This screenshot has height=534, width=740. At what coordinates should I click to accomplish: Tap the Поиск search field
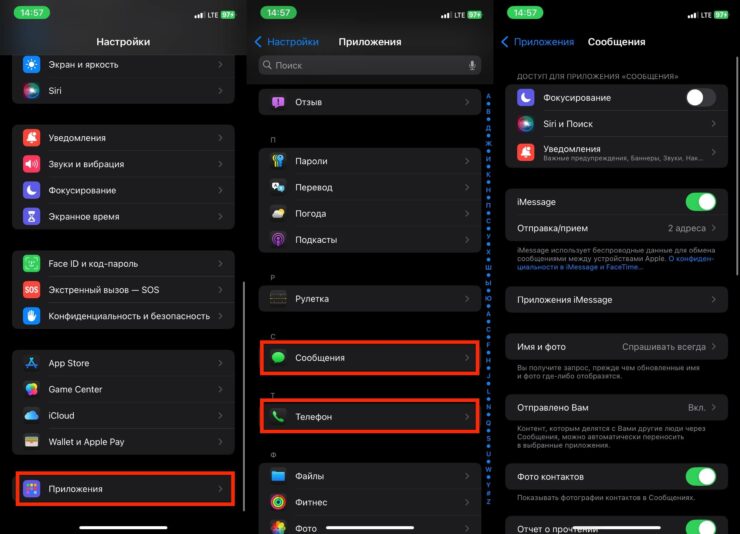click(365, 65)
